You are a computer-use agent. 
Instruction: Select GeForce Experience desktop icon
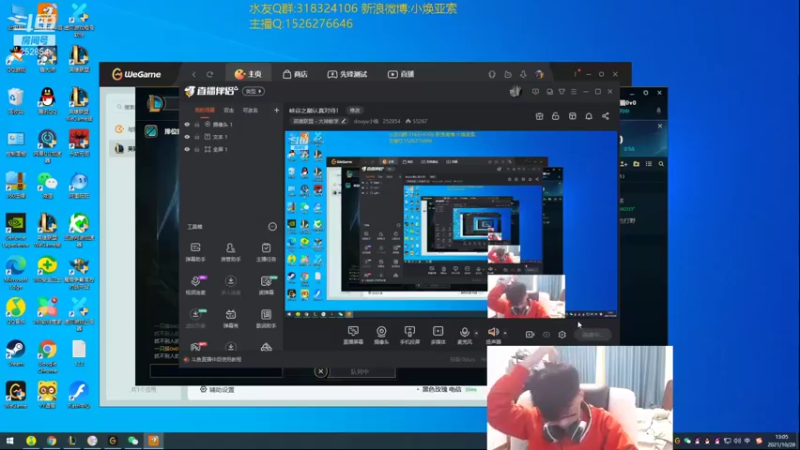pos(15,231)
